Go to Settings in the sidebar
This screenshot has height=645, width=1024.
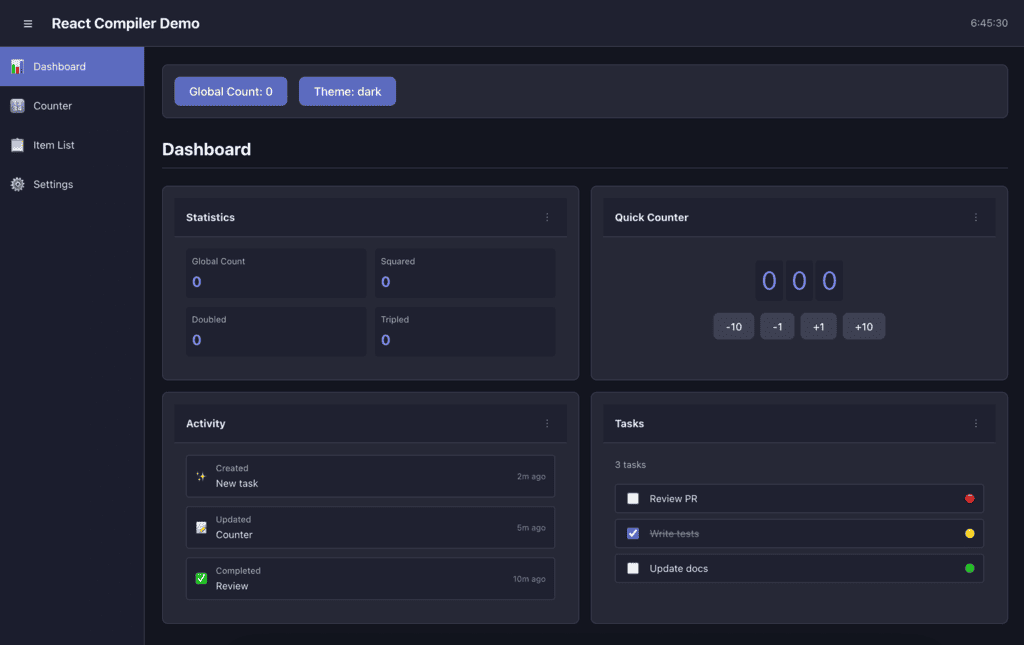click(x=53, y=185)
